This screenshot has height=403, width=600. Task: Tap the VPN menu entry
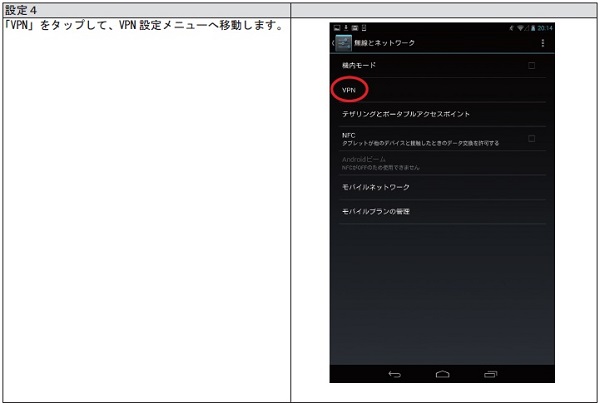tap(349, 90)
